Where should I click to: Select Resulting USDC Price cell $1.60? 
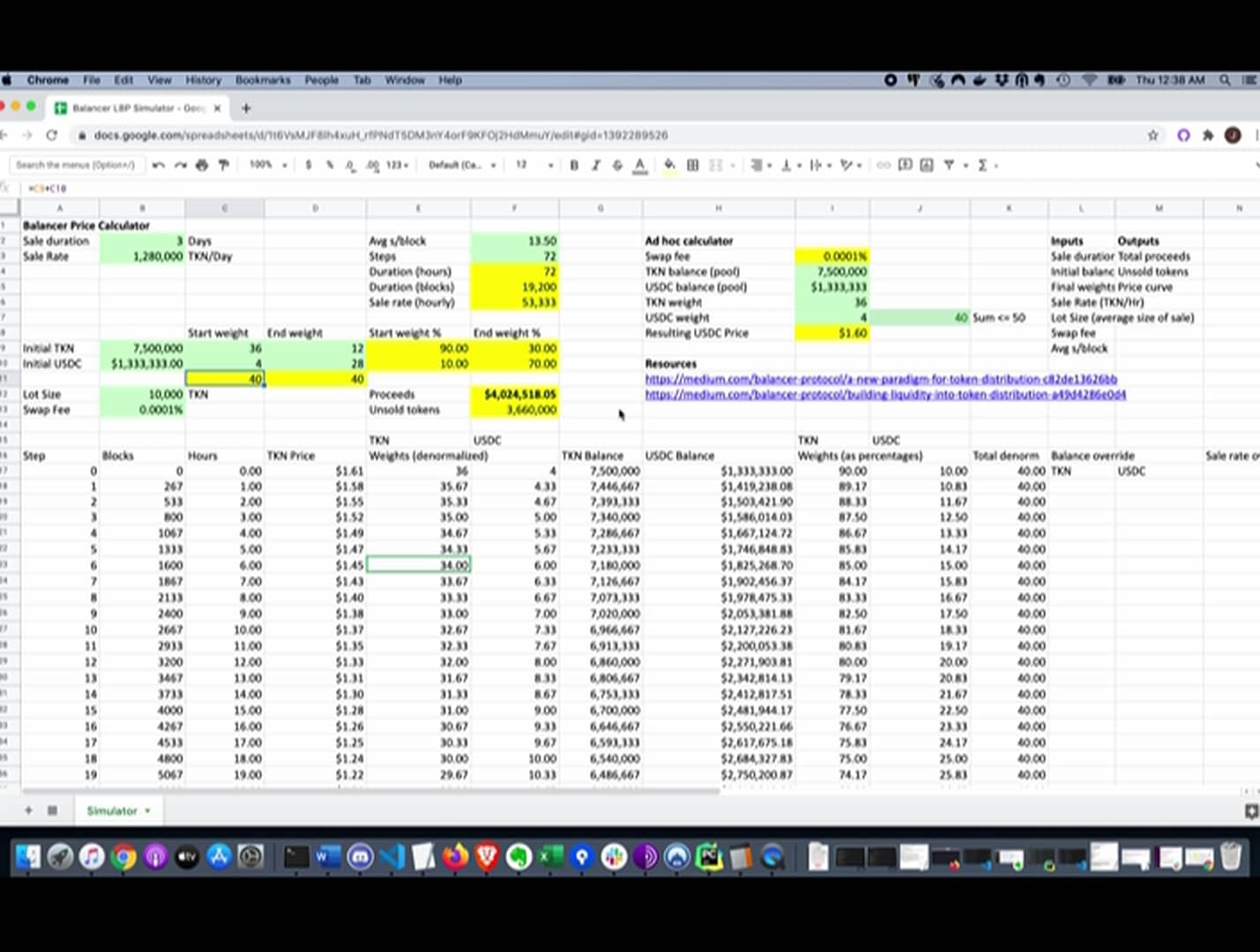pyautogui.click(x=832, y=333)
